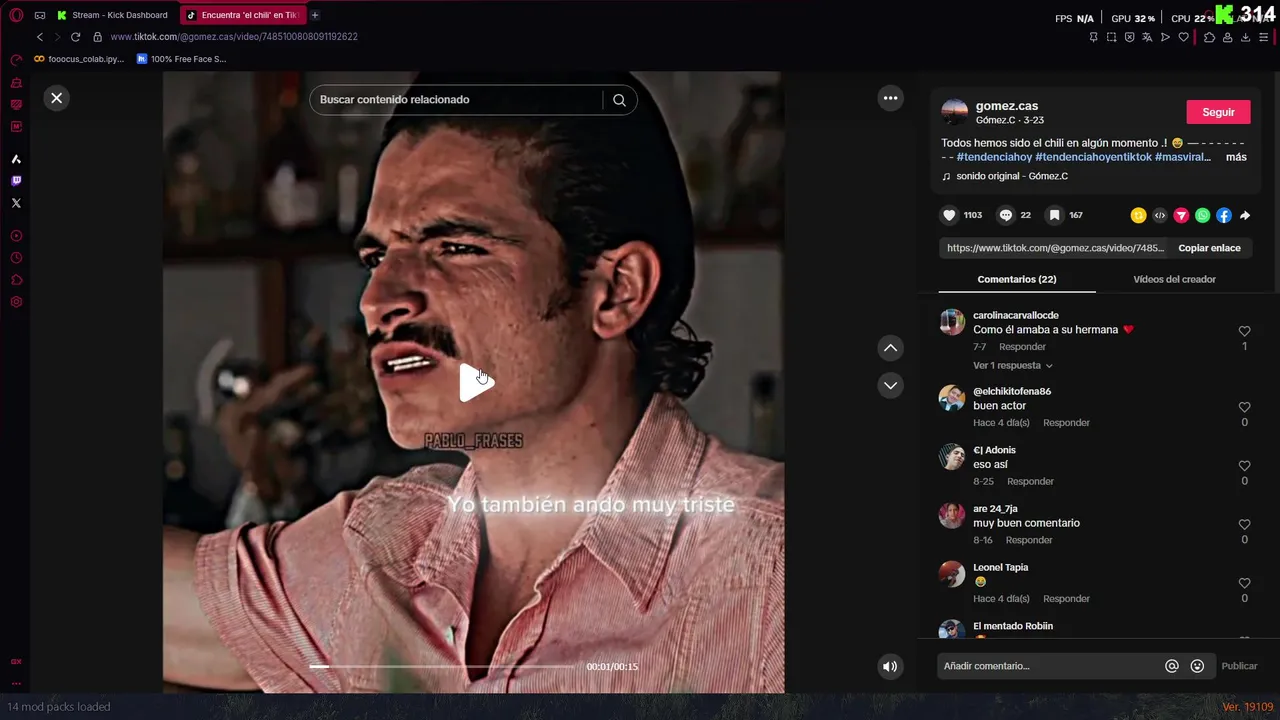Focus the tiktok.com address bar
Screen dimensions: 1280x720
tap(234, 37)
